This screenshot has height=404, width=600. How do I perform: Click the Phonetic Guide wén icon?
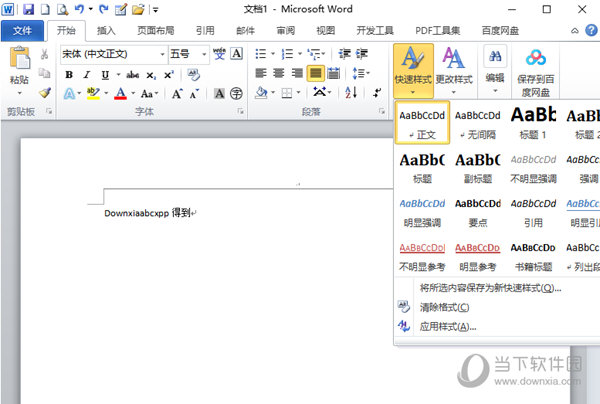[x=219, y=54]
